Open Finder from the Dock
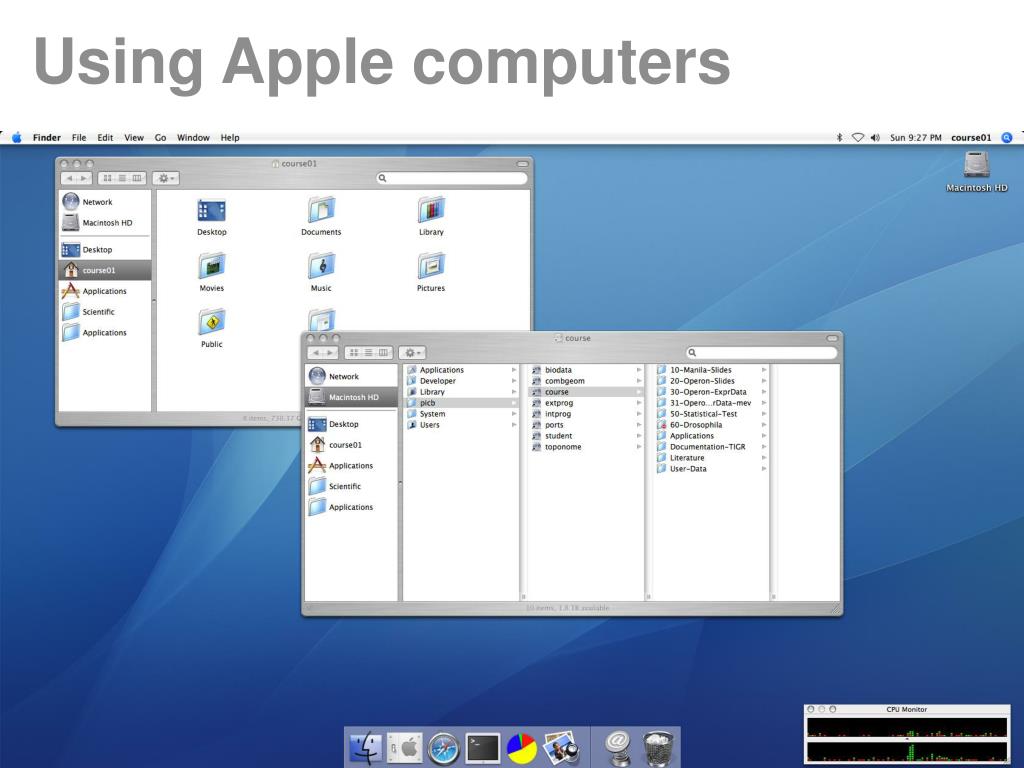Viewport: 1024px width, 768px height. pos(366,748)
